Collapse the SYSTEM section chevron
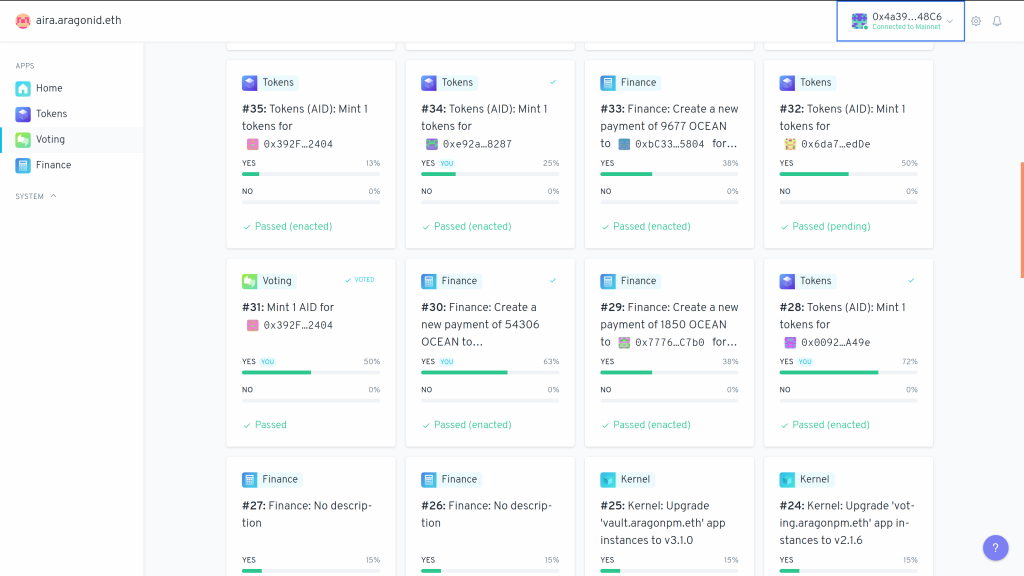This screenshot has height=576, width=1024. coord(54,196)
